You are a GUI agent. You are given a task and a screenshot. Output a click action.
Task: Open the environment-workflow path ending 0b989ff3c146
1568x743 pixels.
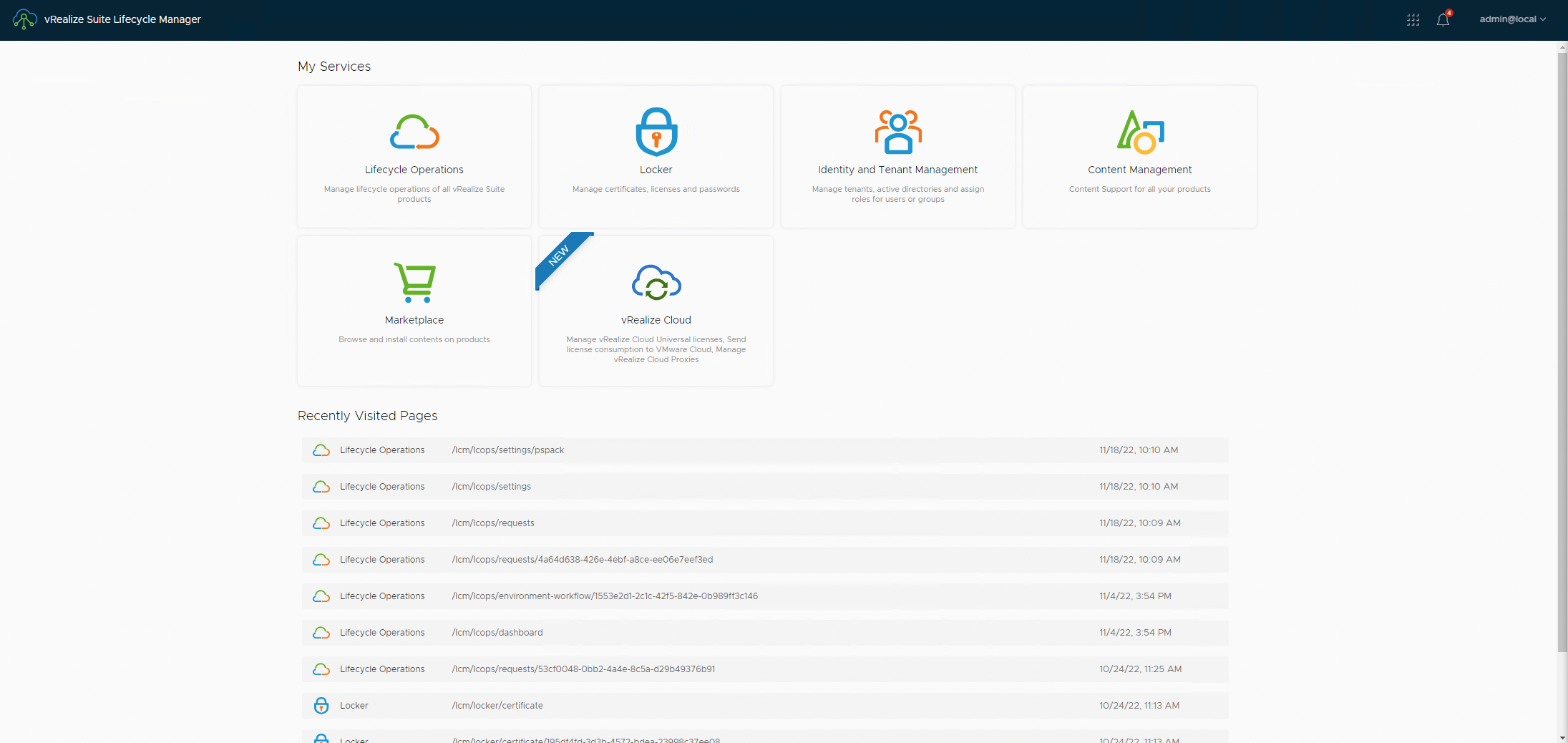(605, 596)
